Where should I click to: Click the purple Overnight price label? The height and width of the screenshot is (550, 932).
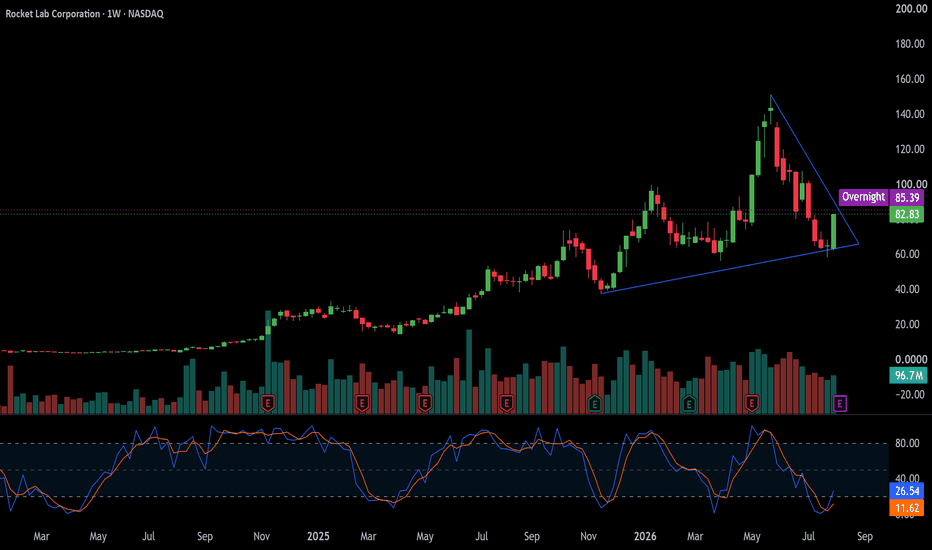864,197
